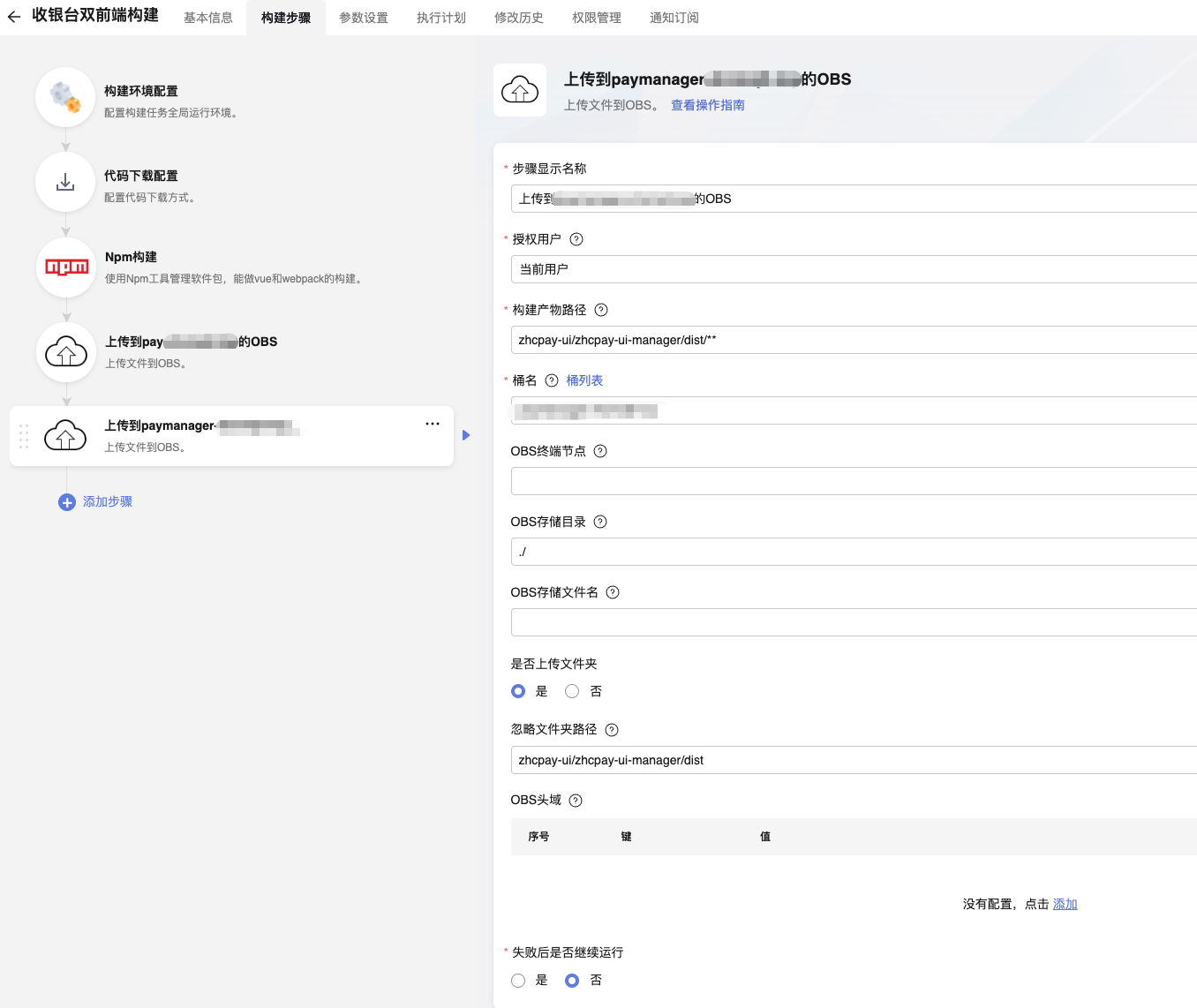The image size is (1197, 1008).
Task: Click the 序号 column header
Action: [538, 837]
